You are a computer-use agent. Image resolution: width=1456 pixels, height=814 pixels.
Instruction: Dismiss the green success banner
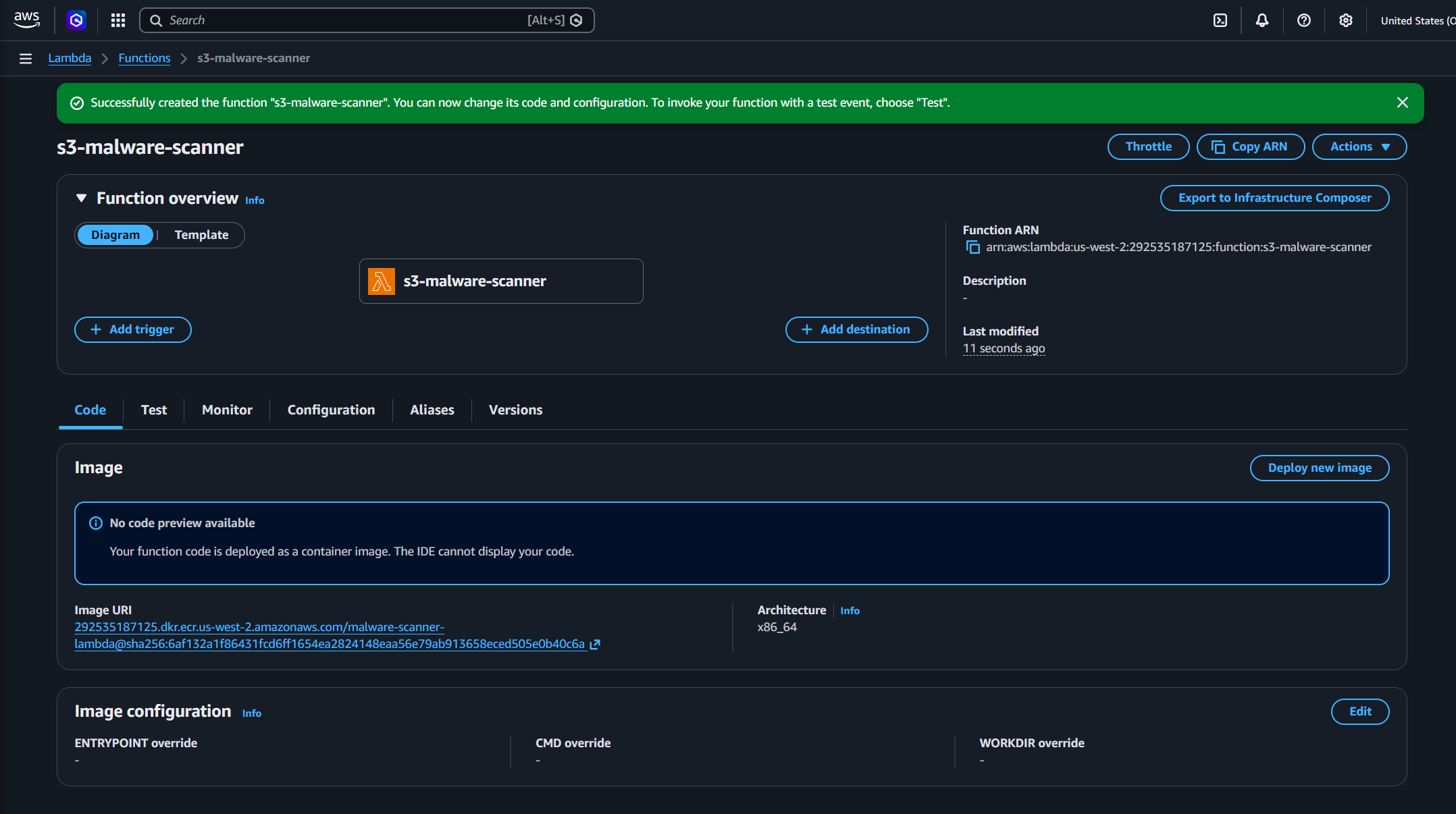tap(1403, 103)
